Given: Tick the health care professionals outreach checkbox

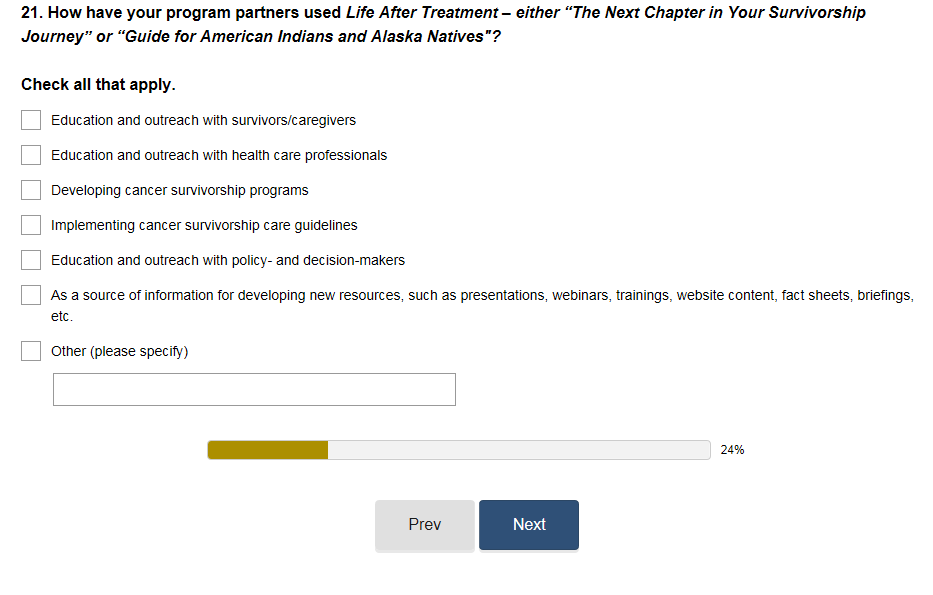Looking at the screenshot, I should 31,155.
